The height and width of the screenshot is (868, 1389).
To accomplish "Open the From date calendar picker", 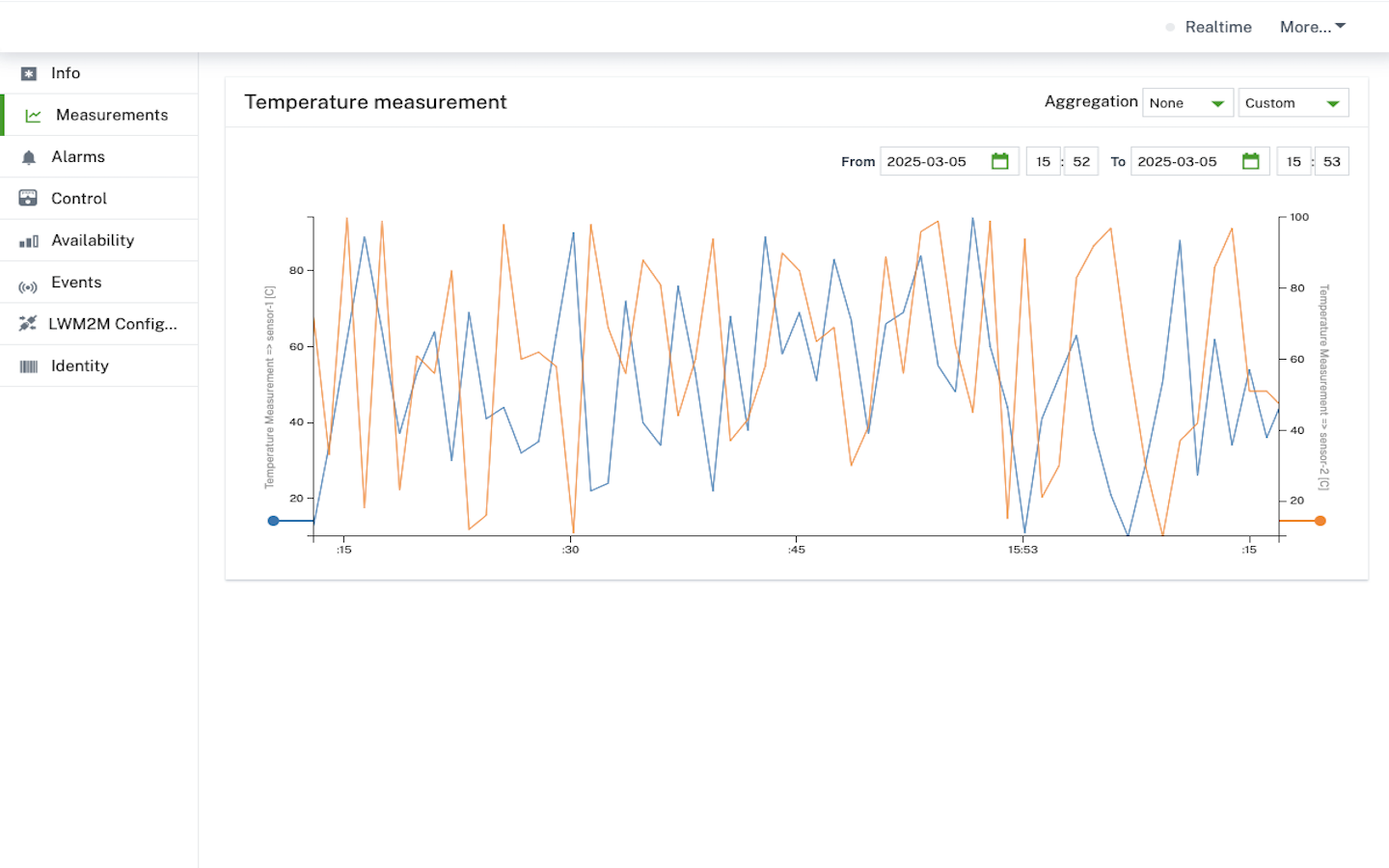I will tap(999, 161).
